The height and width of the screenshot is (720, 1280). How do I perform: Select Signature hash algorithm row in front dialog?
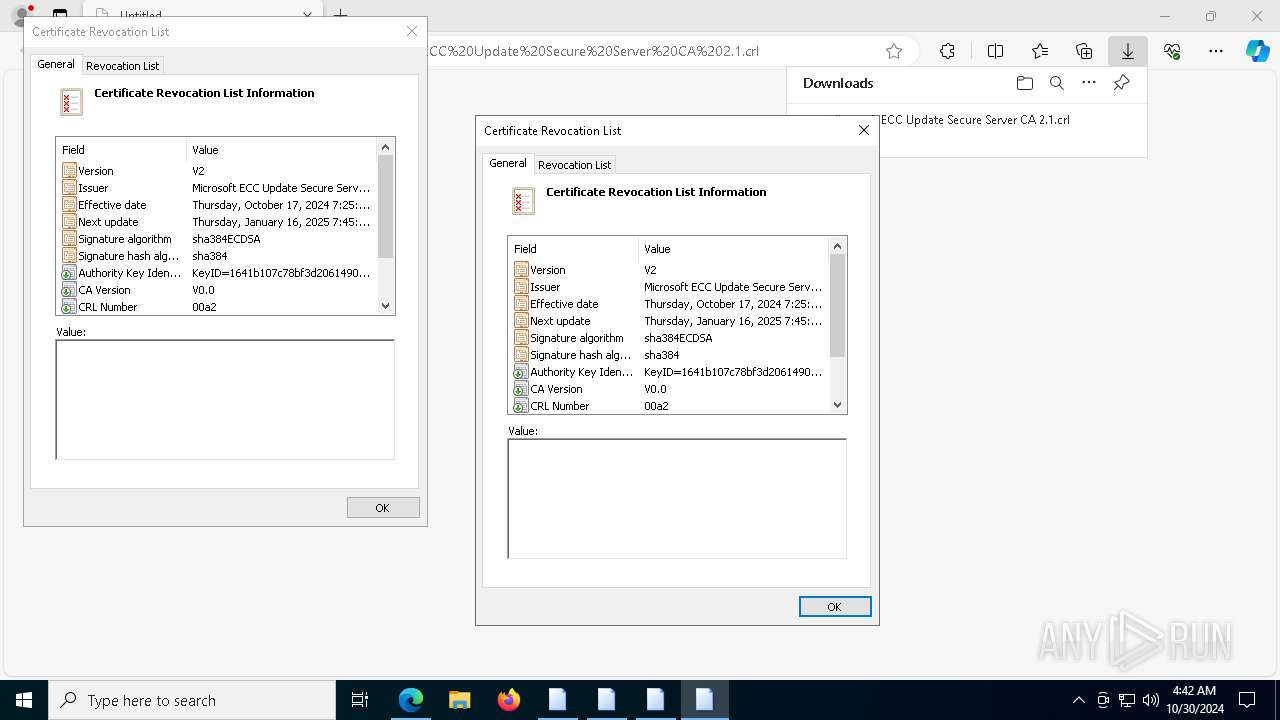(669, 355)
